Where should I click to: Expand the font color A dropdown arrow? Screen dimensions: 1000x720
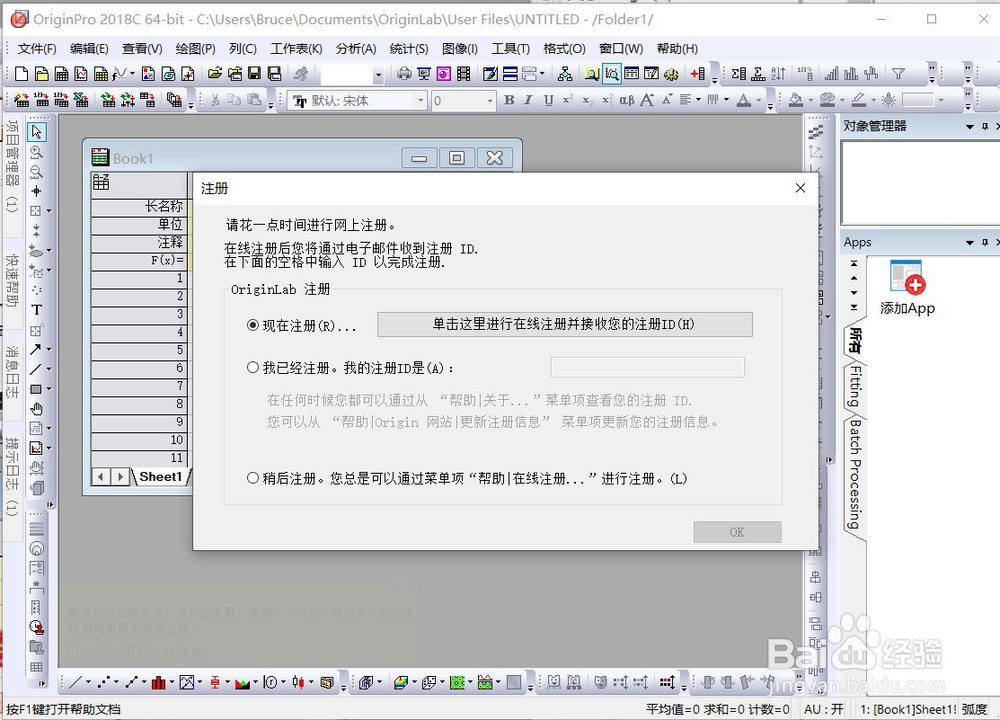click(x=758, y=100)
